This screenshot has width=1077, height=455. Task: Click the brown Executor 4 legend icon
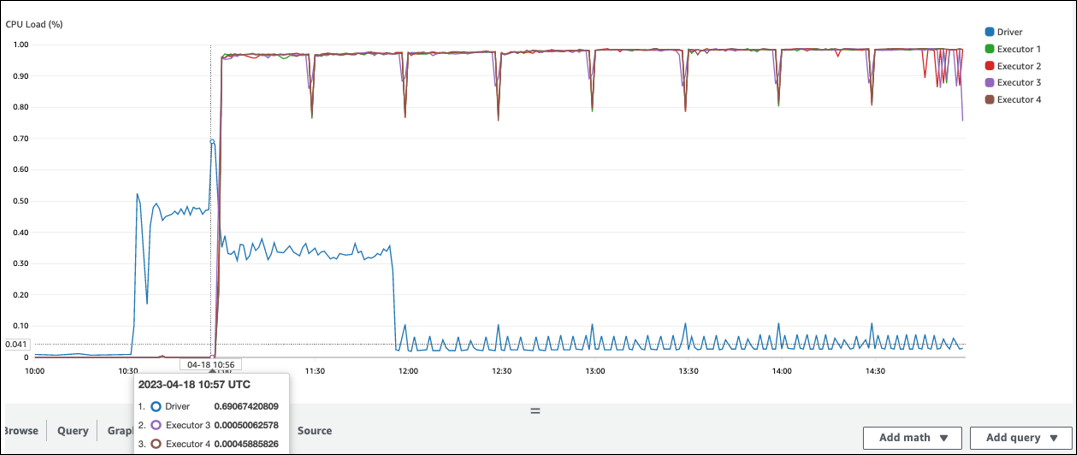pyautogui.click(x=990, y=100)
